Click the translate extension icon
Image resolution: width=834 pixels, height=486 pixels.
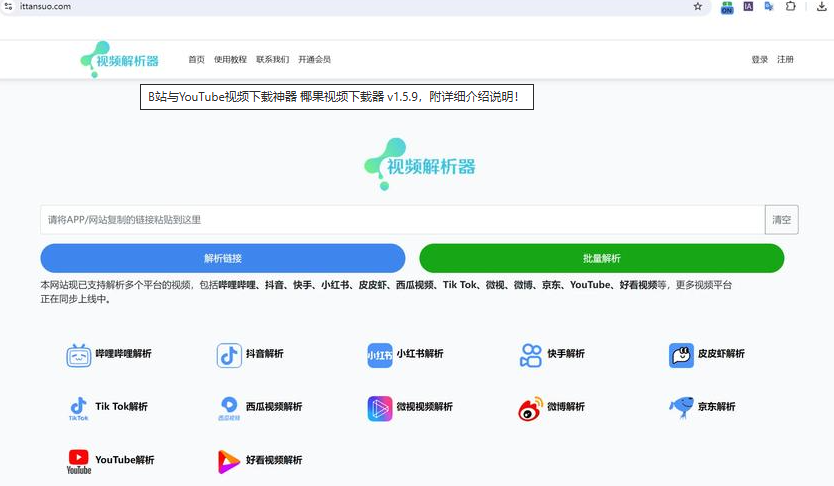769,6
